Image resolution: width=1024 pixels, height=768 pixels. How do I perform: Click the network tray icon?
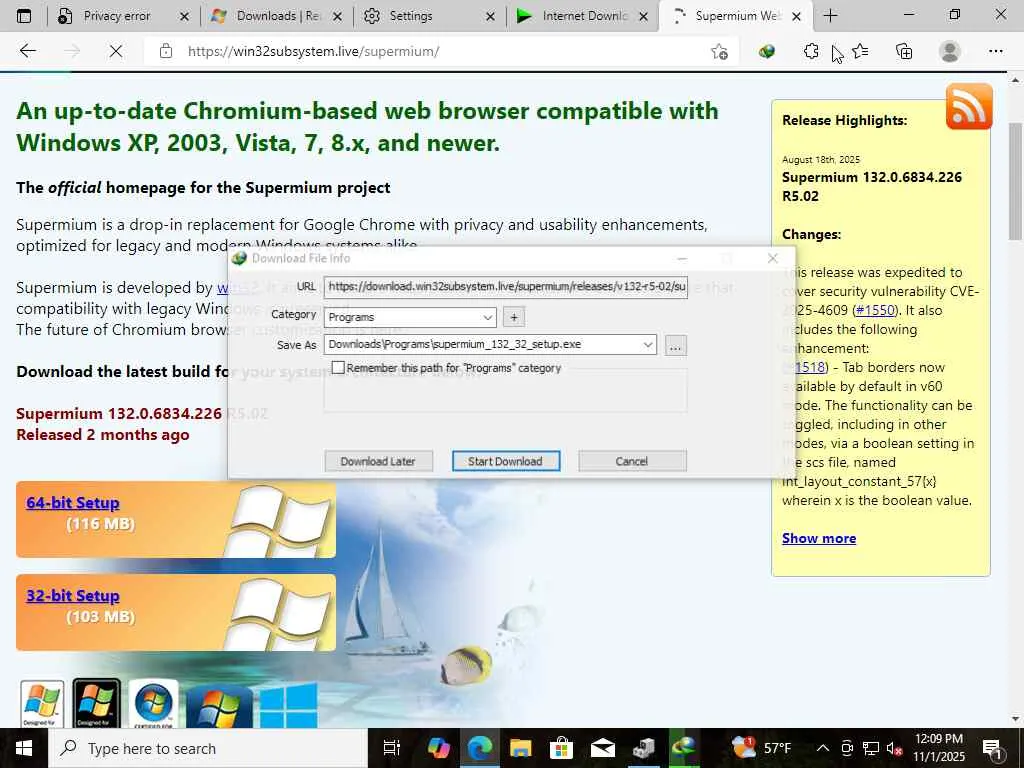pyautogui.click(x=871, y=748)
